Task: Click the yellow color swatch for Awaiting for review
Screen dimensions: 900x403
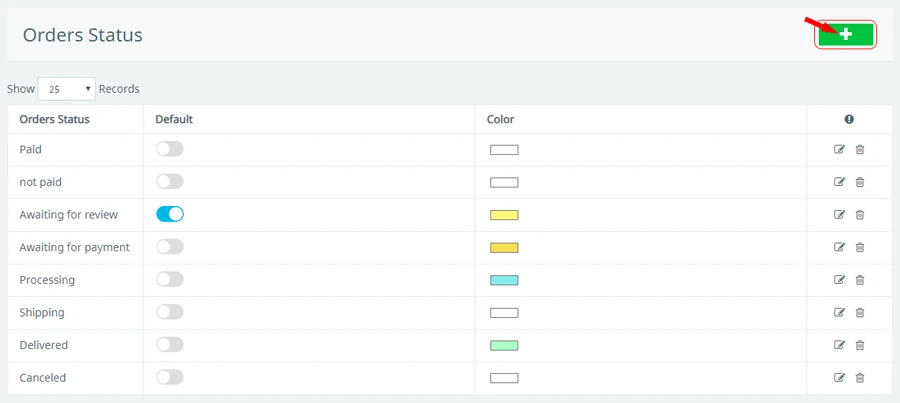Action: 504,215
